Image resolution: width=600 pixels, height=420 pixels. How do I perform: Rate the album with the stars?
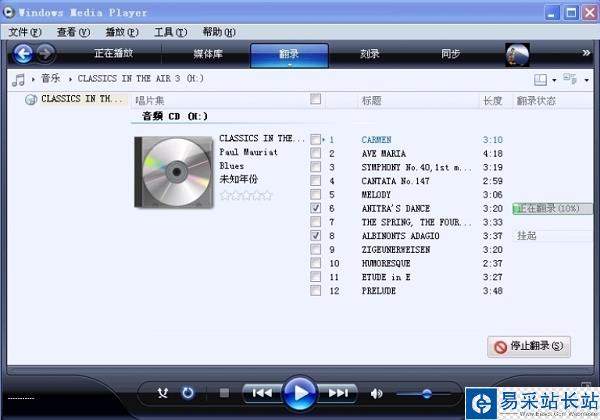tap(246, 195)
